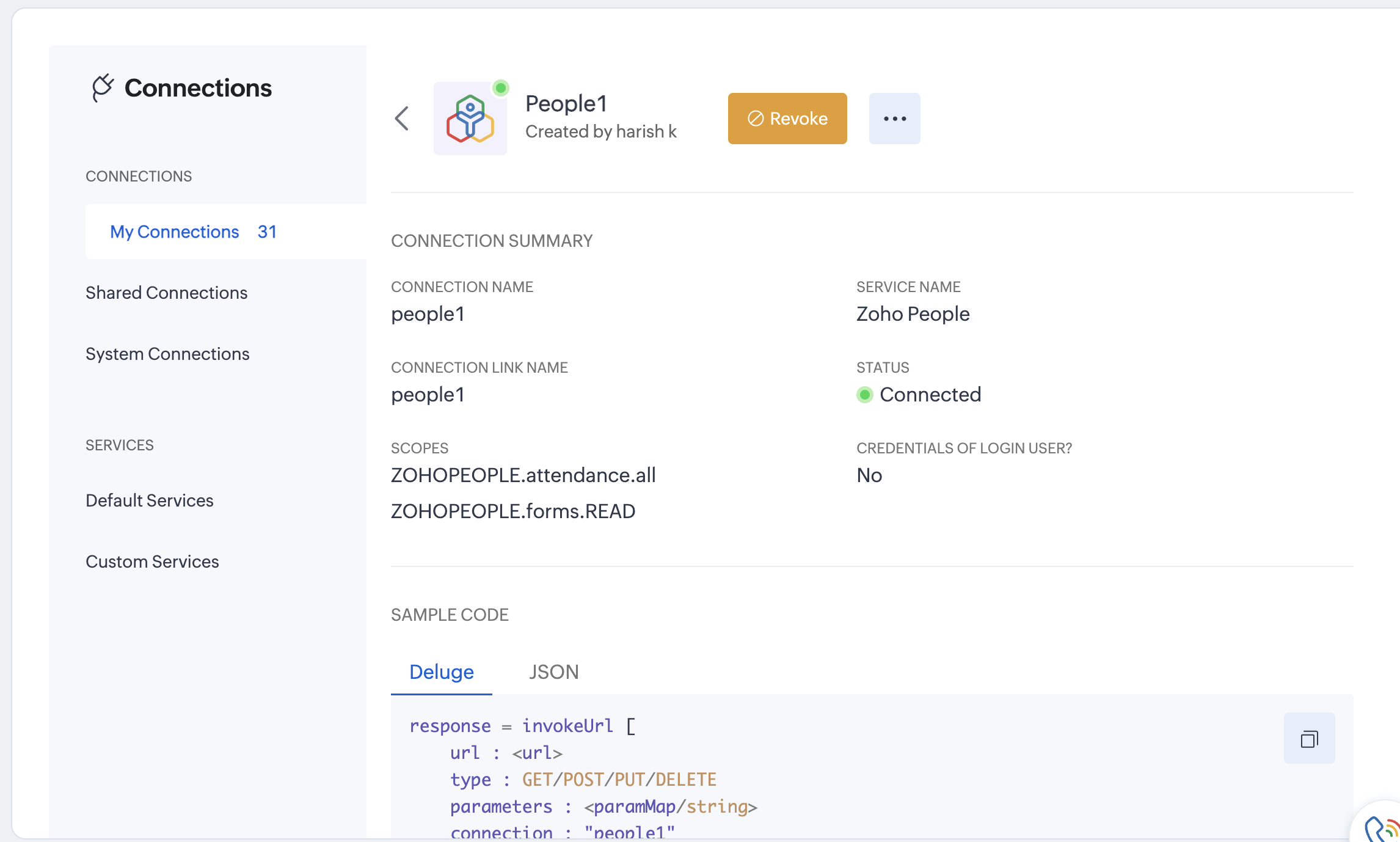Image resolution: width=1400 pixels, height=842 pixels.
Task: Click the People1 connection title
Action: pos(566,104)
